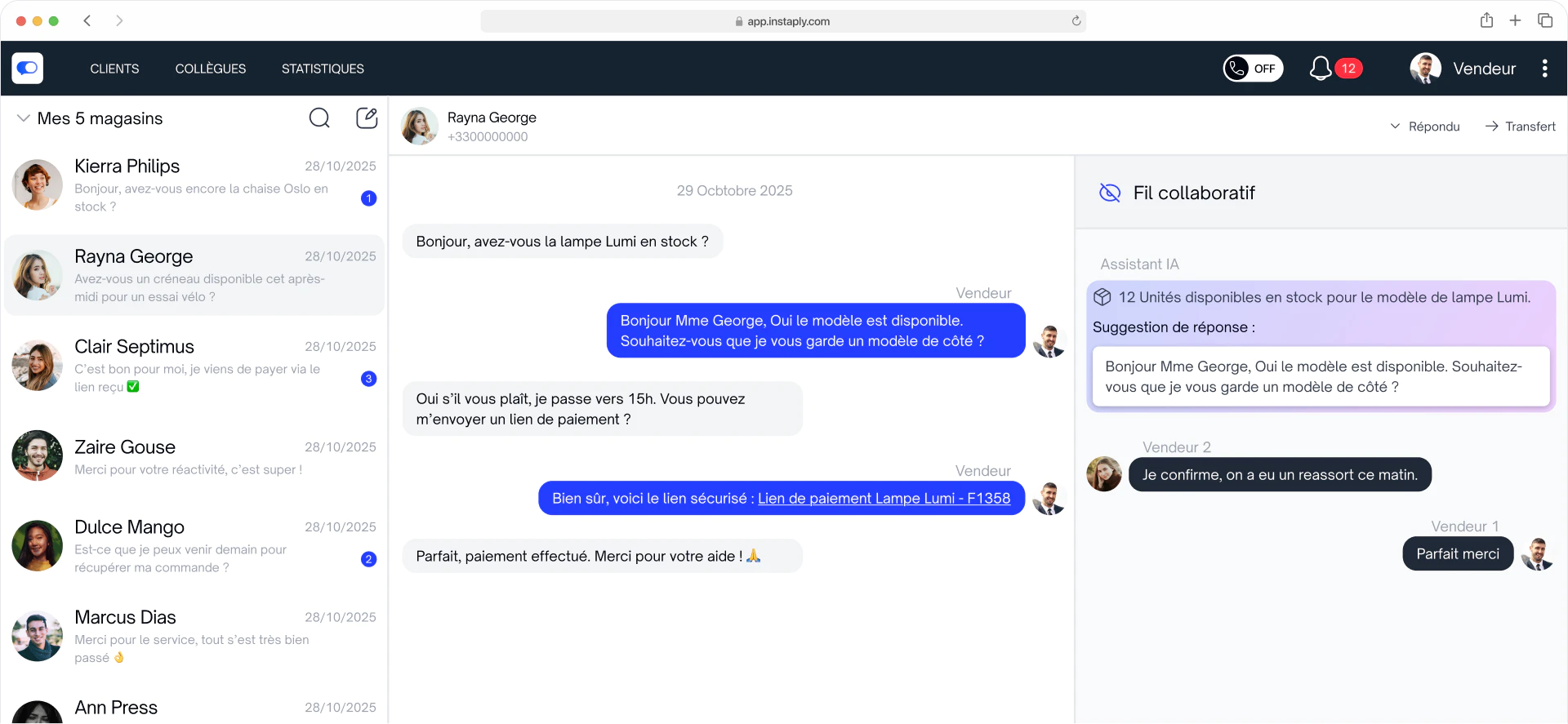This screenshot has height=724, width=1568.
Task: Toggle the collaborative thread visibility eye icon
Action: [x=1110, y=193]
